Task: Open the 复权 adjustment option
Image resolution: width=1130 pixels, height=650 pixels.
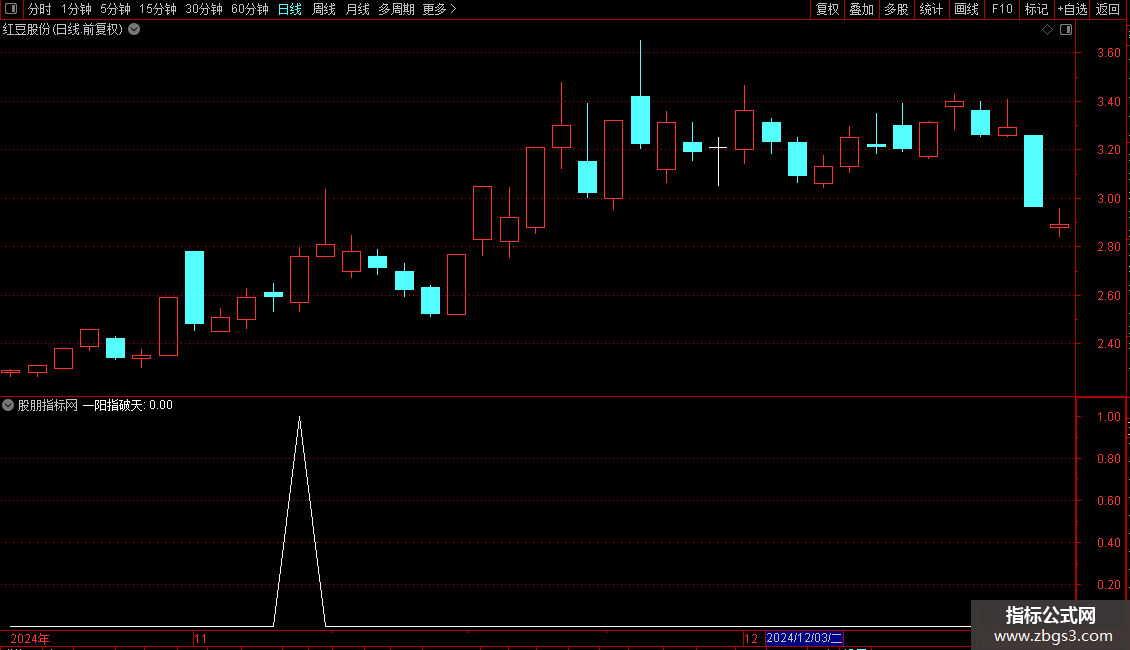Action: tap(827, 9)
